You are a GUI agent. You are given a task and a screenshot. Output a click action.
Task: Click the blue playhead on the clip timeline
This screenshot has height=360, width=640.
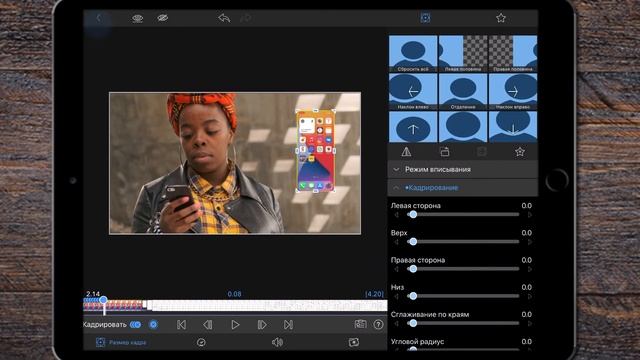coord(104,300)
